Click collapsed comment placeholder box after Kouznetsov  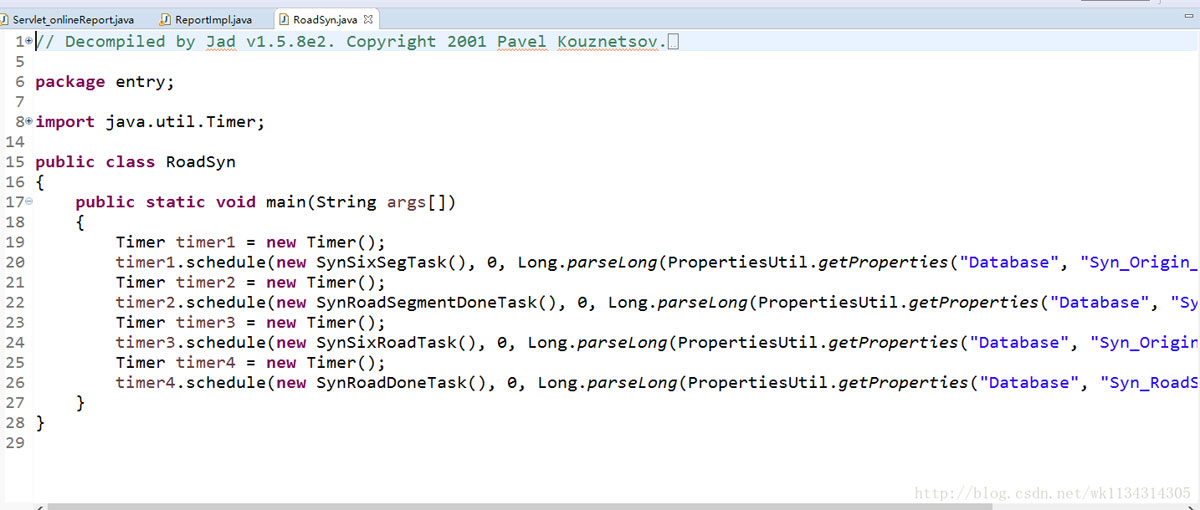(x=672, y=42)
